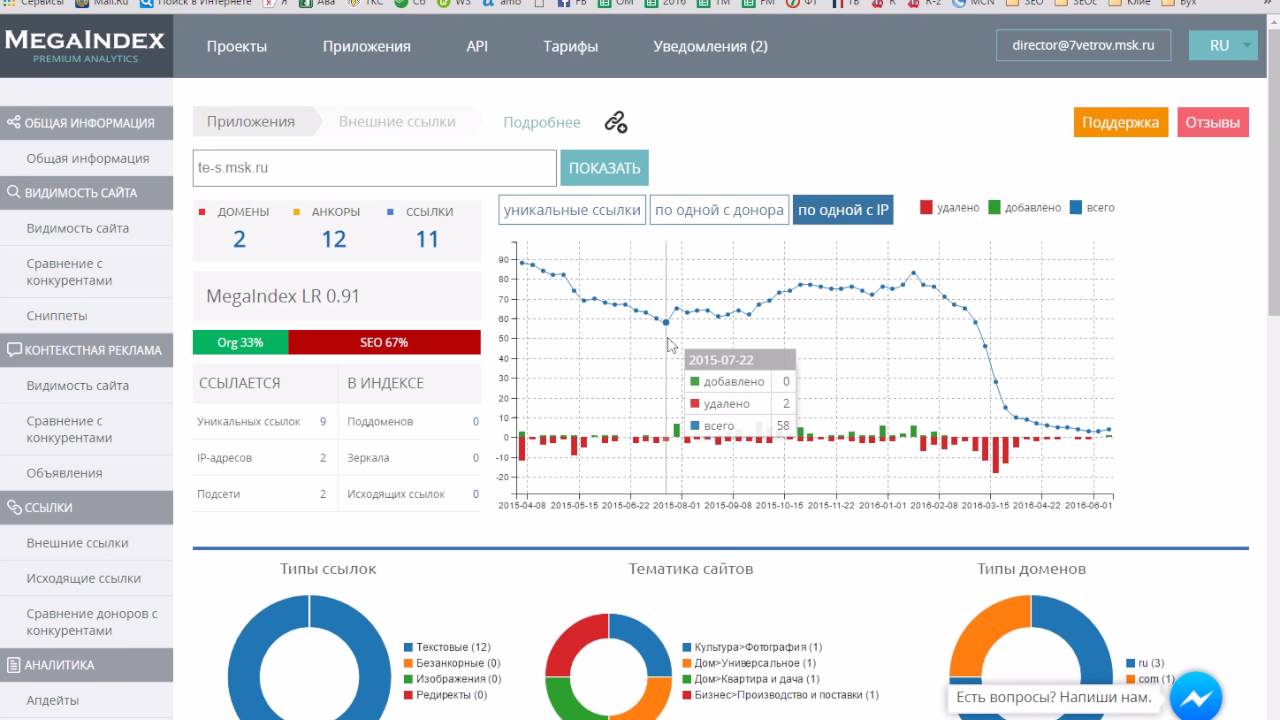The image size is (1280, 720).
Task: Click the magnifier icon of ВИДИМОСТЬ САЙТА section
Action: click(14, 193)
